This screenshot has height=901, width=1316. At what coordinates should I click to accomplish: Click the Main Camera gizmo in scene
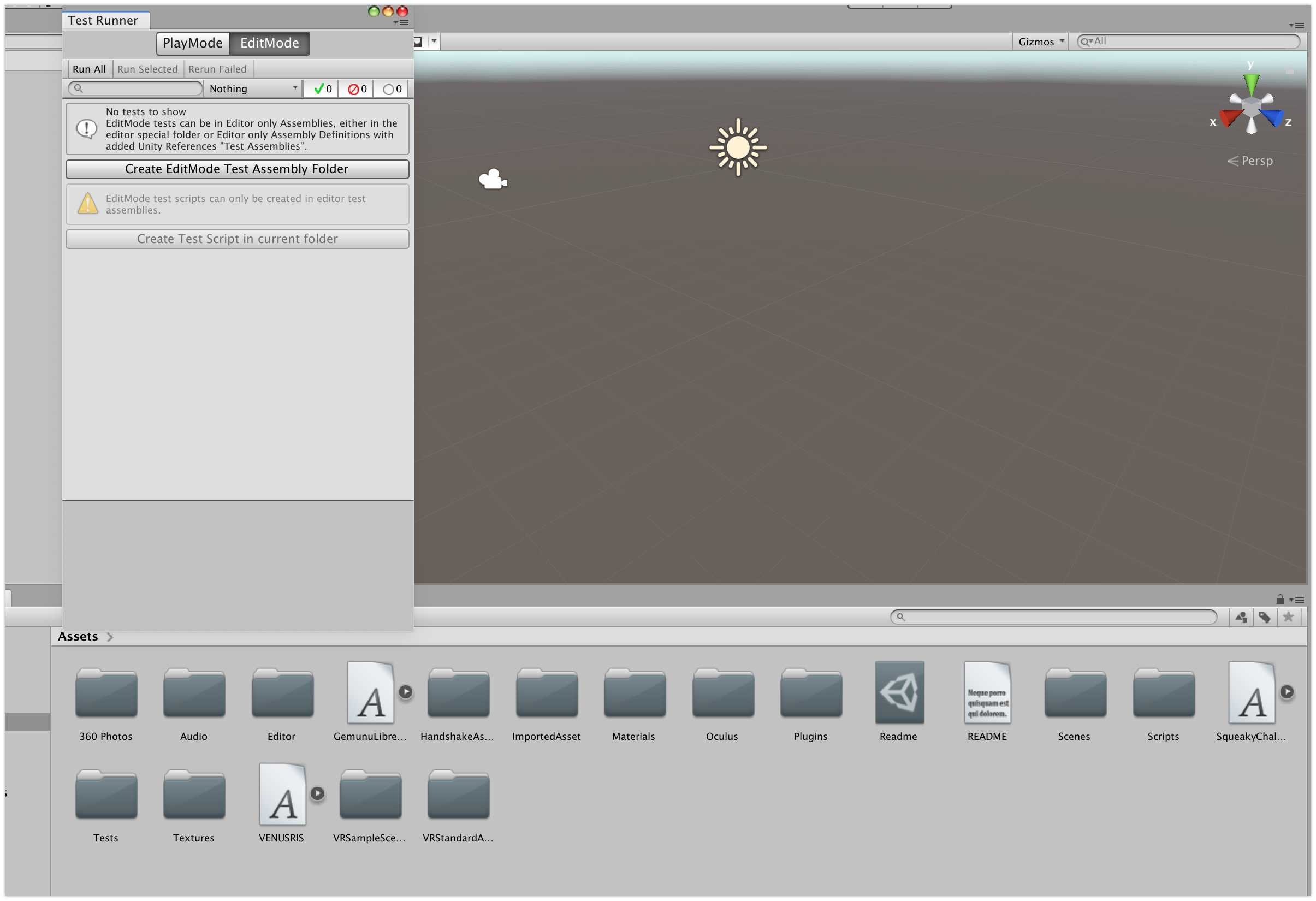[x=492, y=180]
